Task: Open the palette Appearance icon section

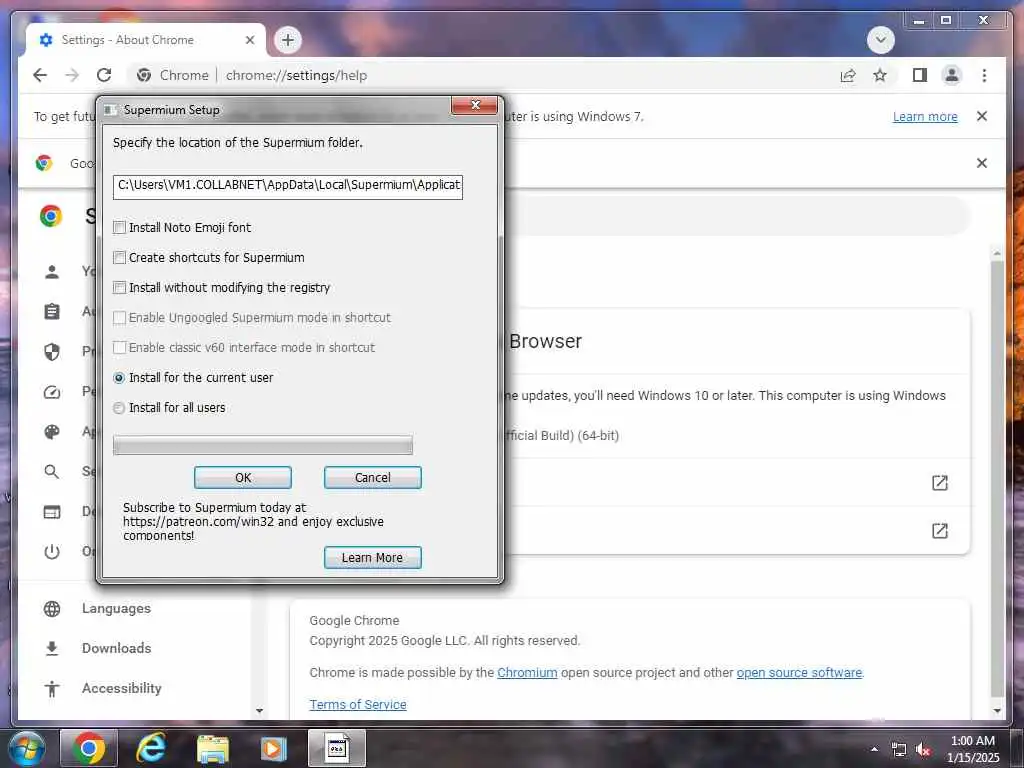Action: click(52, 432)
